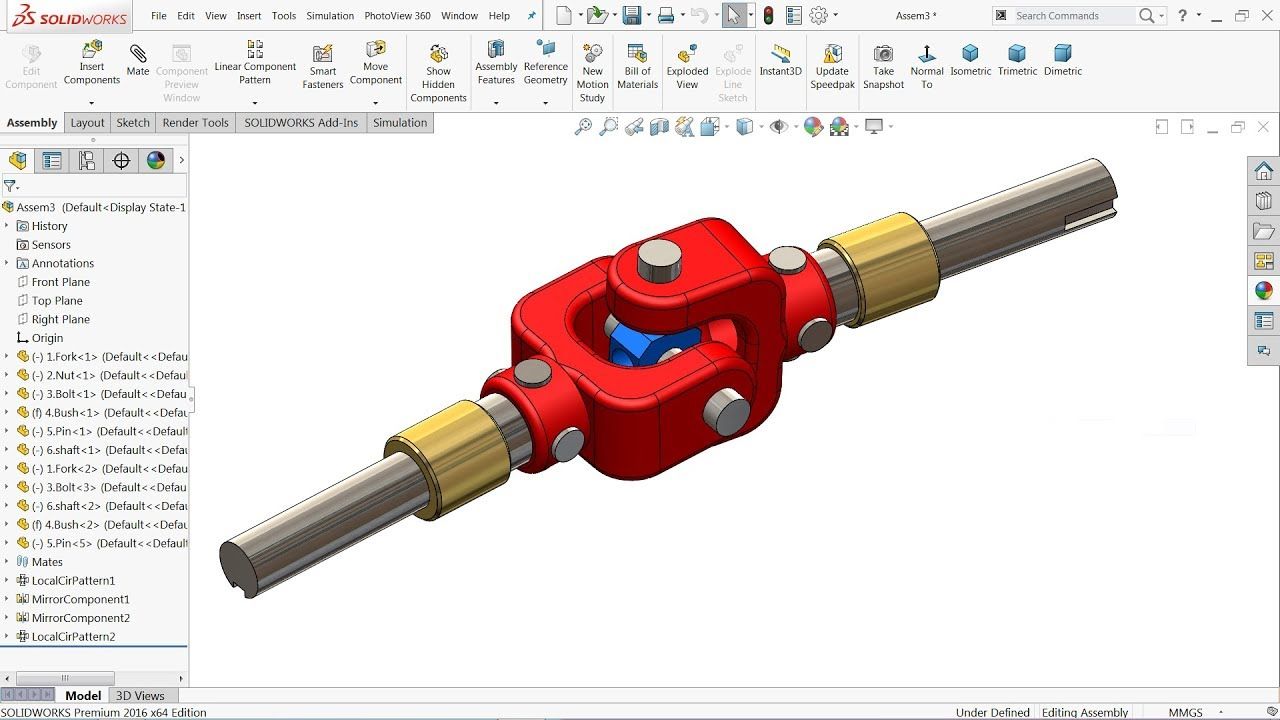This screenshot has height=720, width=1280.
Task: Expand 1.Fork<1> component node
Action: (7, 357)
